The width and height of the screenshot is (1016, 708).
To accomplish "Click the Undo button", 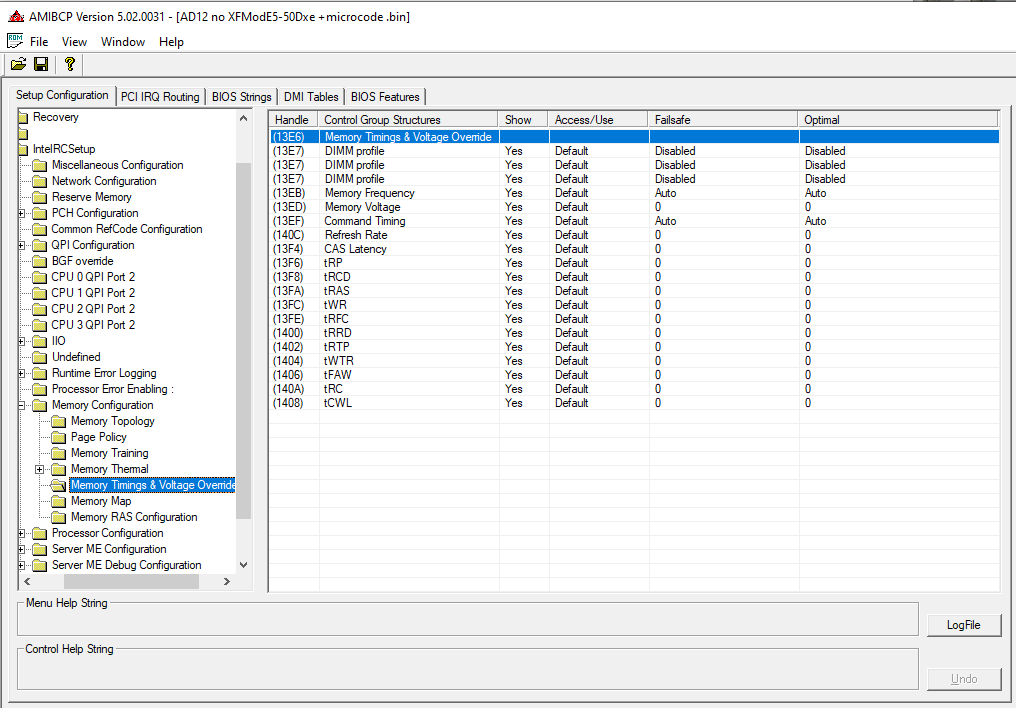I will pos(964,679).
